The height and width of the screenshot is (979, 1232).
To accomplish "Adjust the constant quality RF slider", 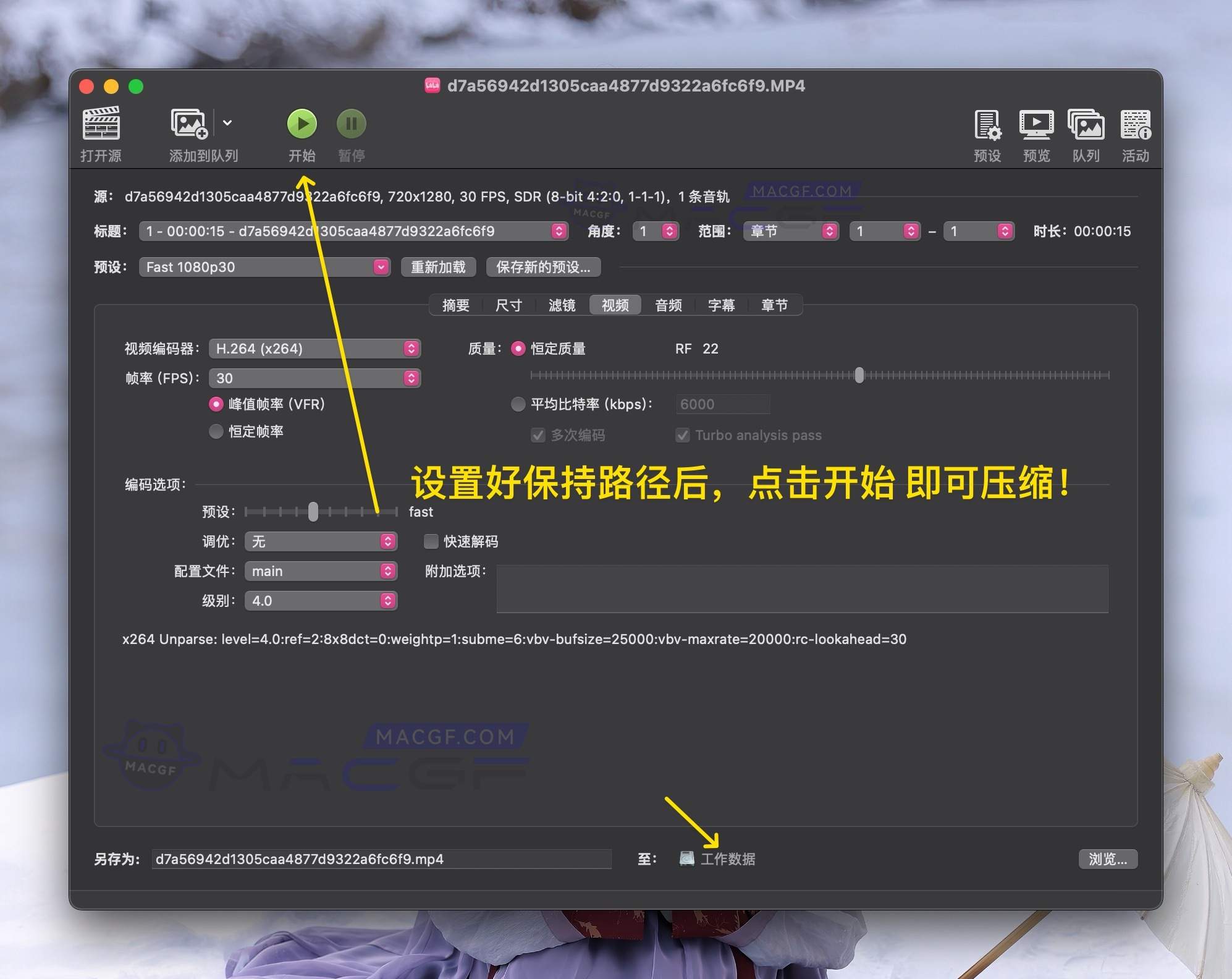I will coord(859,375).
